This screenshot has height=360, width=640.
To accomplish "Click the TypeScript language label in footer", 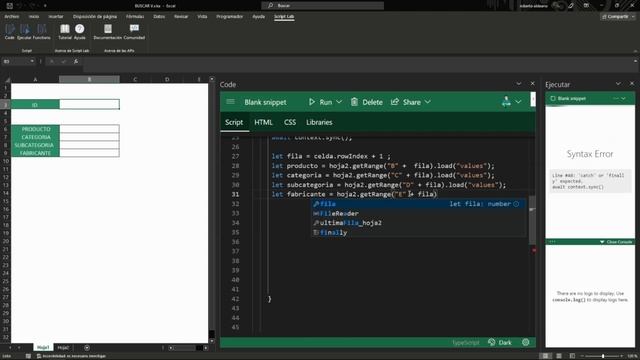I will click(466, 343).
